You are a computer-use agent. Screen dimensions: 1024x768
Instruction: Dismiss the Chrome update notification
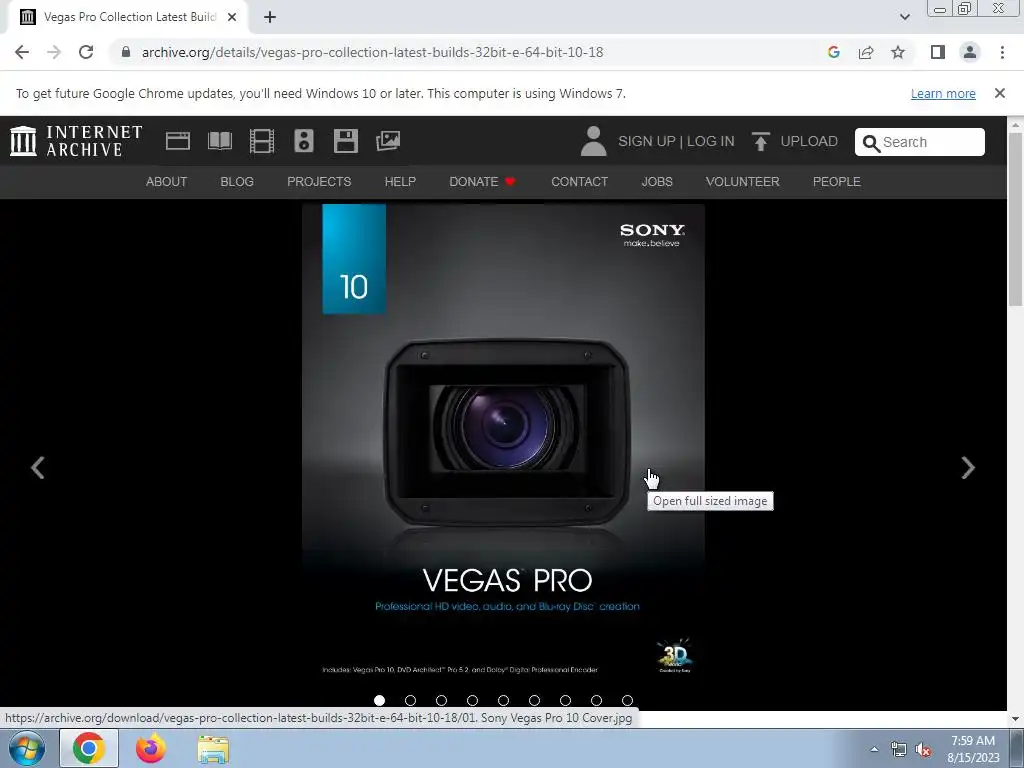pos(999,93)
